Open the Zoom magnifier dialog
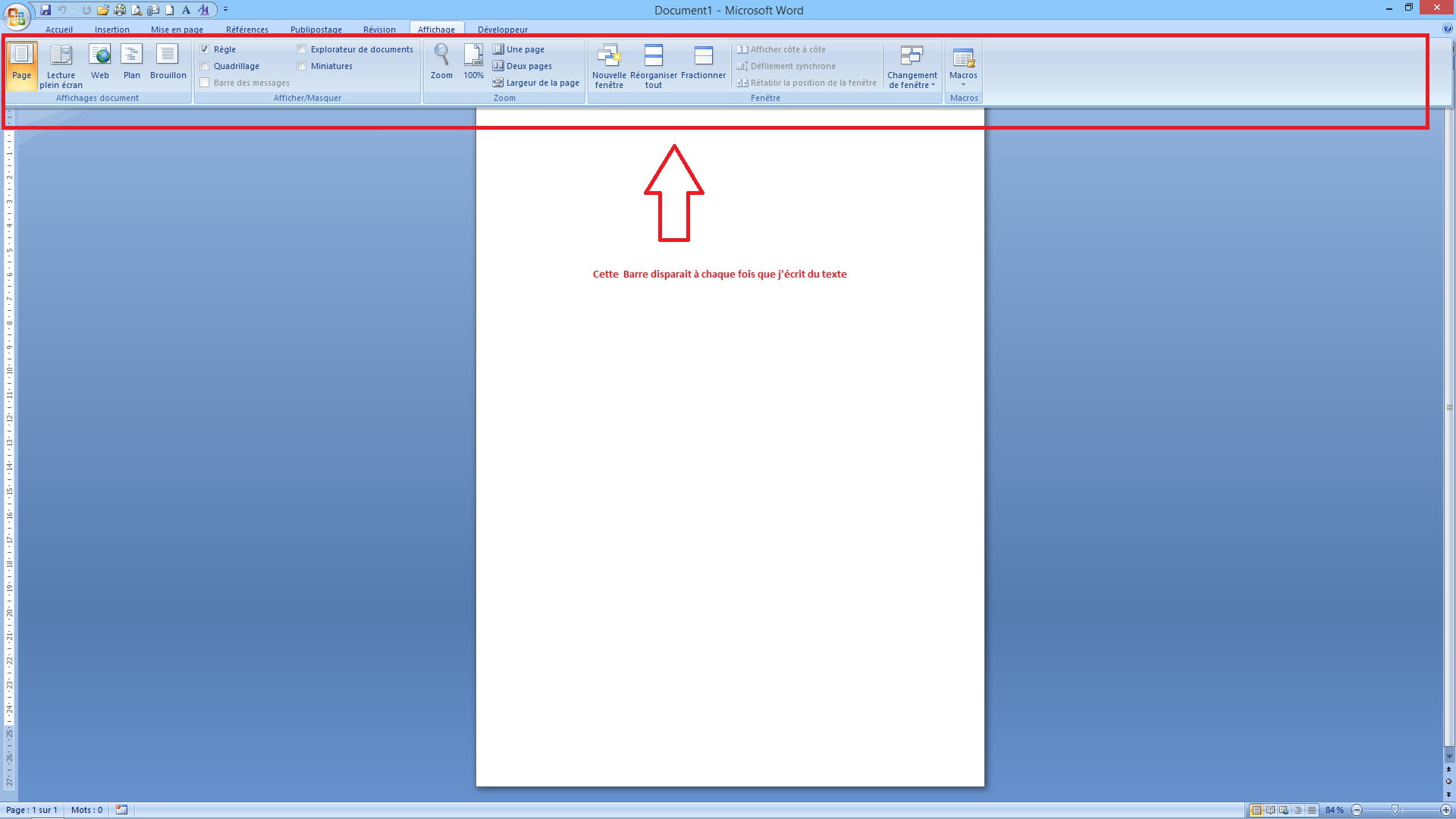The width and height of the screenshot is (1456, 819). coord(441,62)
